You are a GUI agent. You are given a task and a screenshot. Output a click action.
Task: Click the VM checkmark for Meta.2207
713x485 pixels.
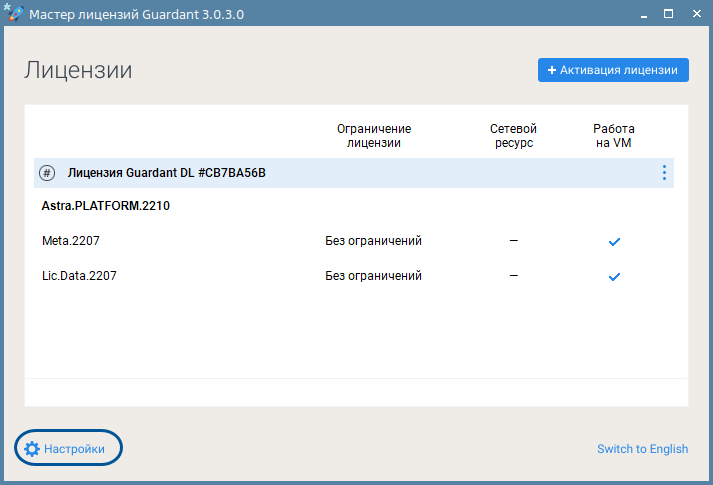(614, 242)
